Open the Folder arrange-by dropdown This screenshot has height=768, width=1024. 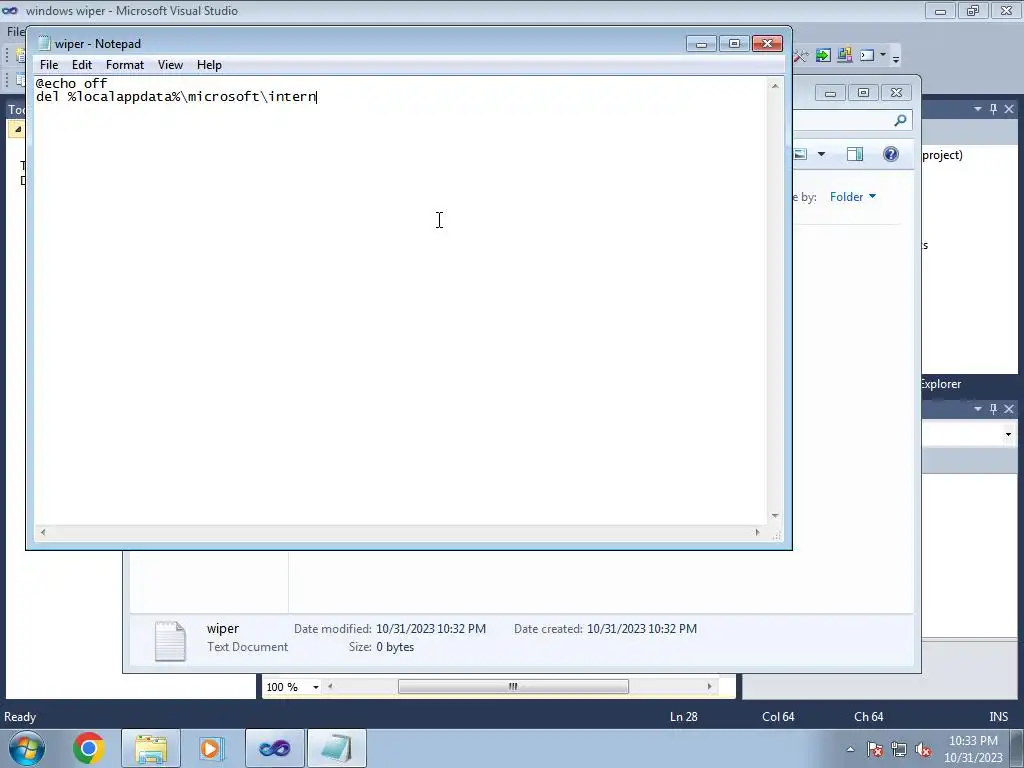(852, 197)
